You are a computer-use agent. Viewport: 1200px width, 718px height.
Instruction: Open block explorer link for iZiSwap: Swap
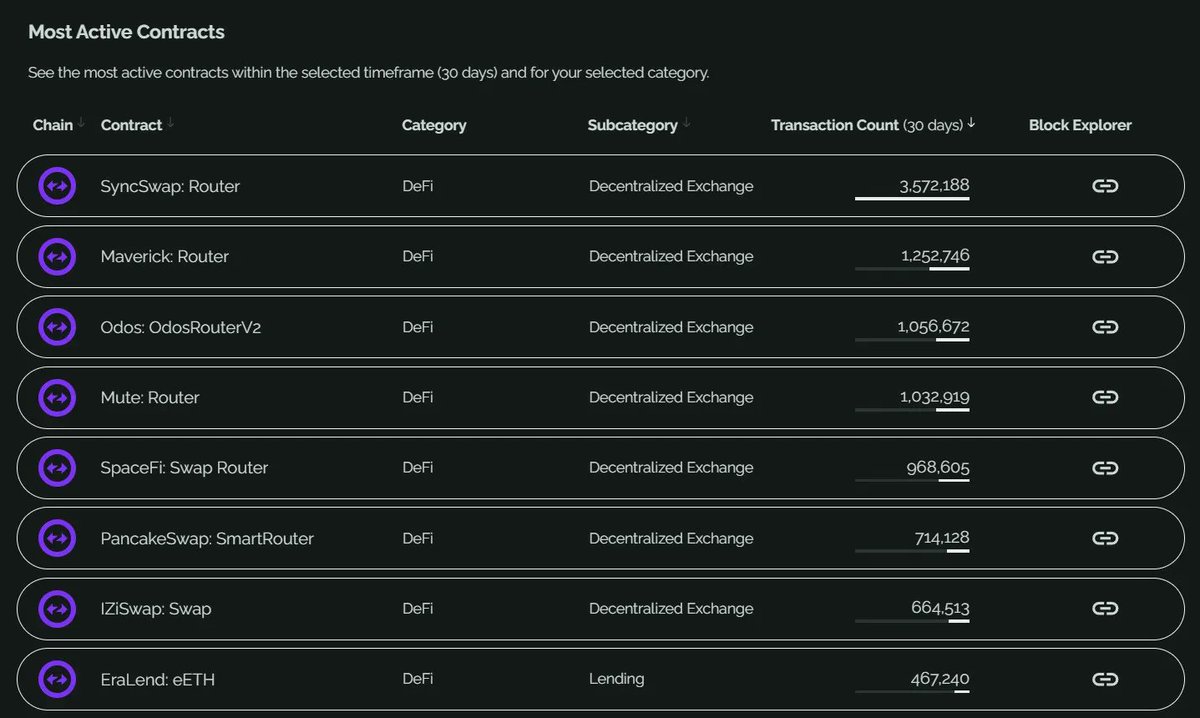pos(1104,608)
